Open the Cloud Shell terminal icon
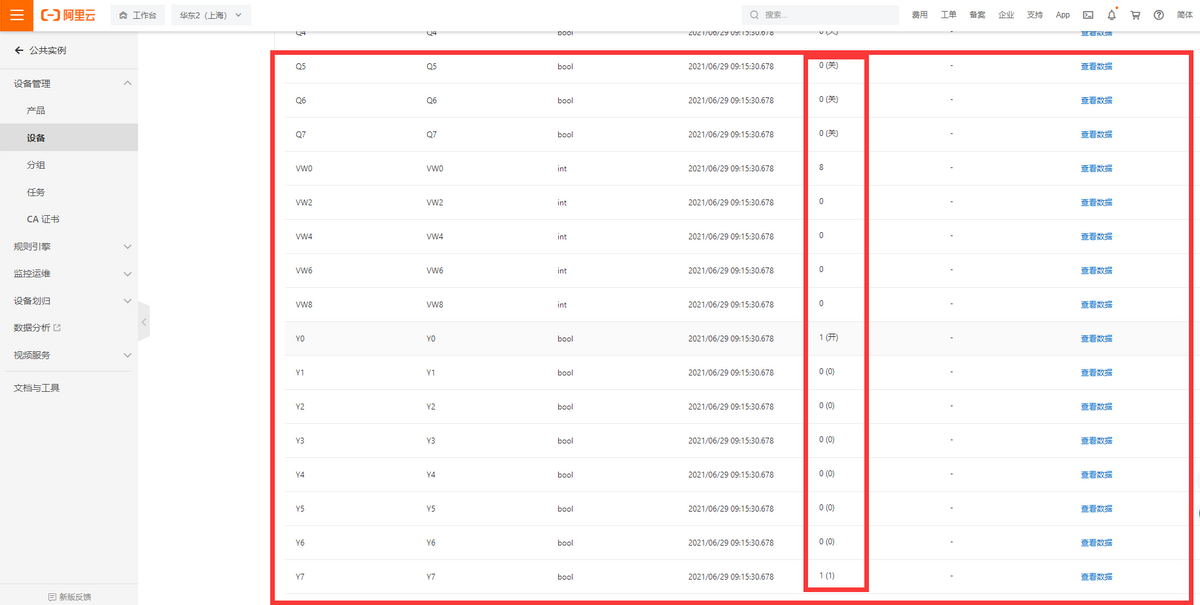 [1088, 15]
